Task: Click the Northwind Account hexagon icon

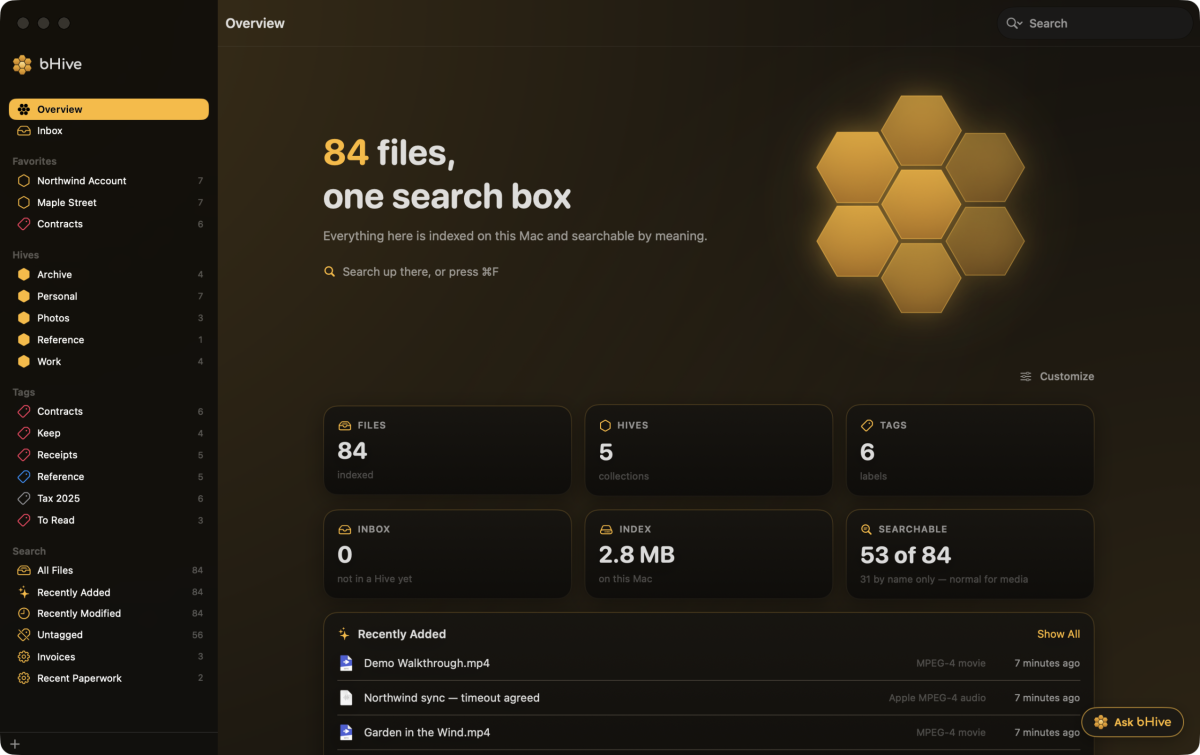Action: [x=24, y=181]
